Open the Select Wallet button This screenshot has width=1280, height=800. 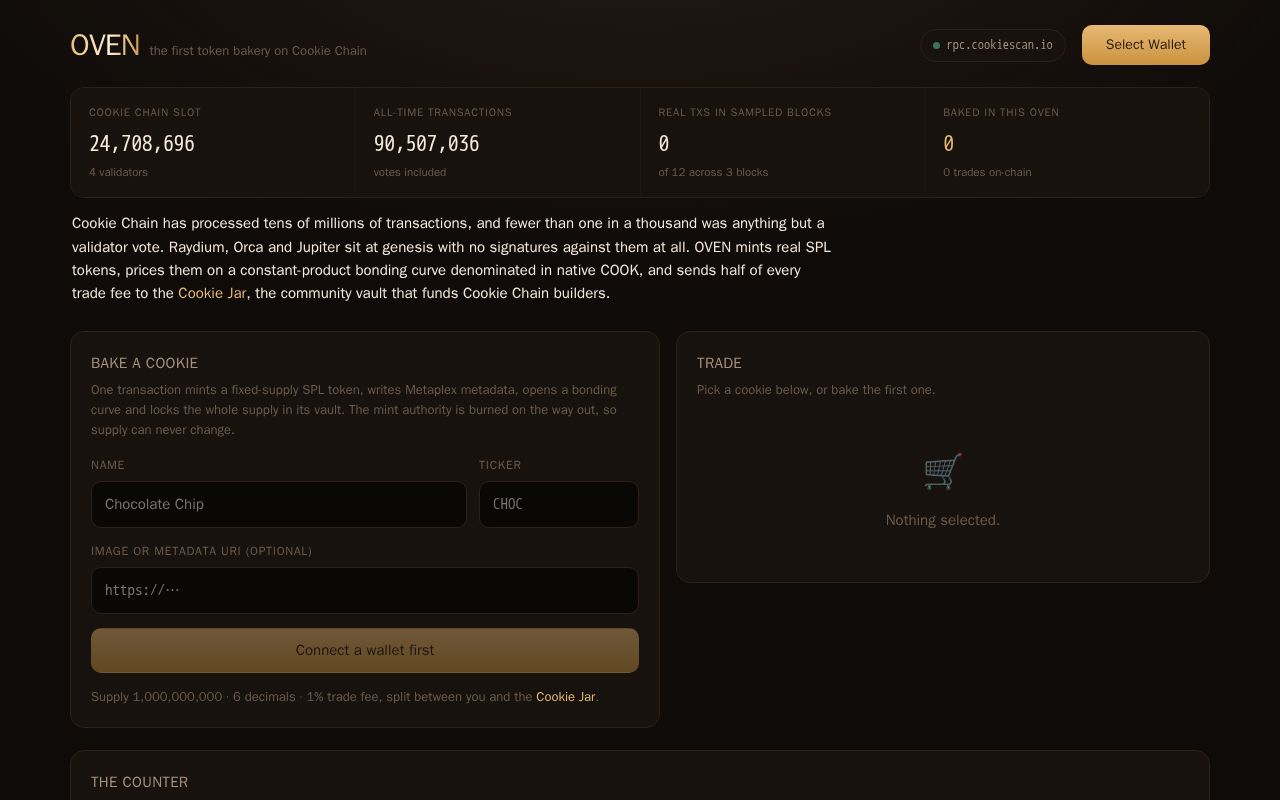[x=1145, y=45]
